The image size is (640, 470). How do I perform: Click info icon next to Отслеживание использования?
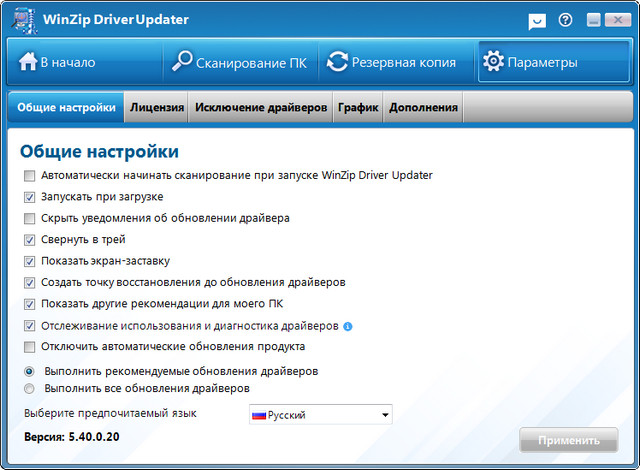pos(348,326)
